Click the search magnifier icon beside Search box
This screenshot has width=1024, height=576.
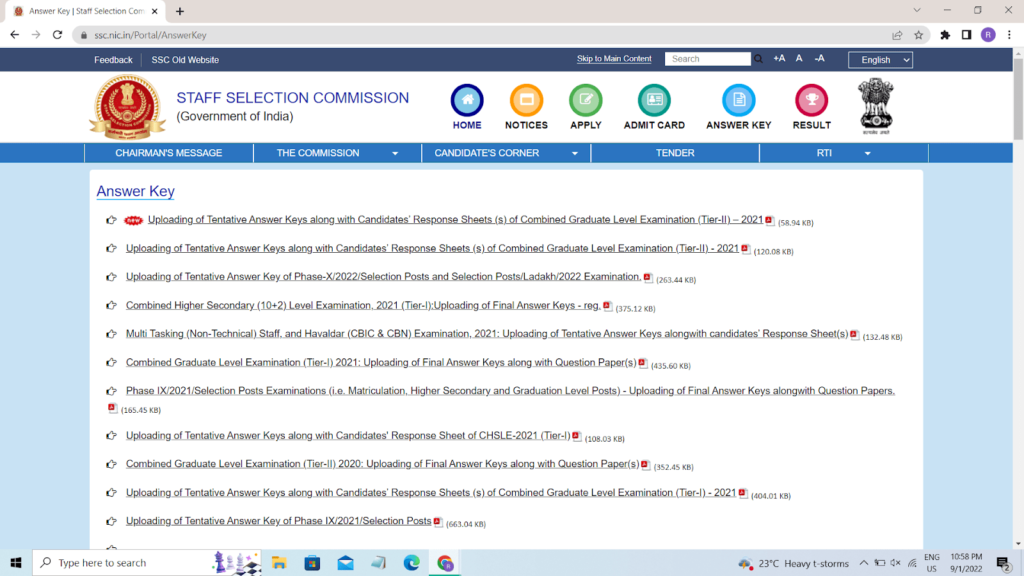point(759,59)
